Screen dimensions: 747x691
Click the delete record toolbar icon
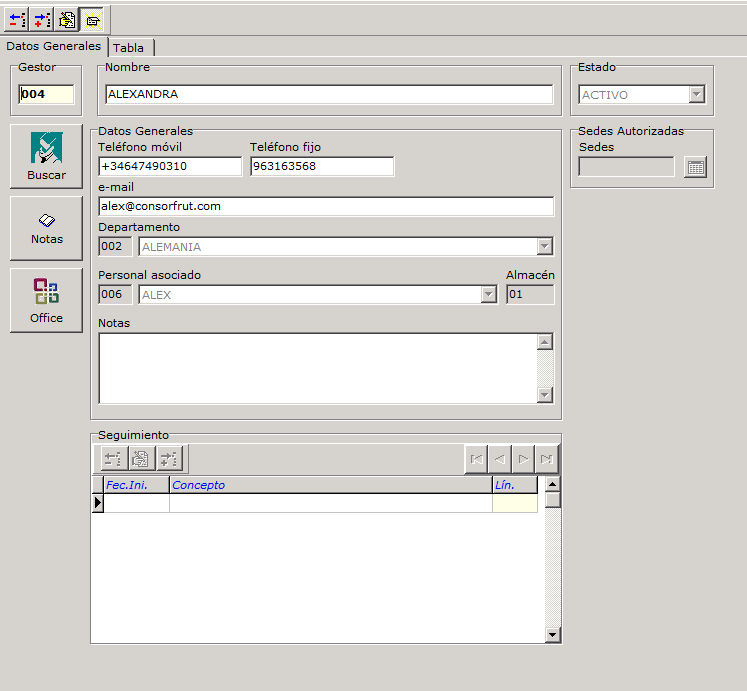(17, 19)
